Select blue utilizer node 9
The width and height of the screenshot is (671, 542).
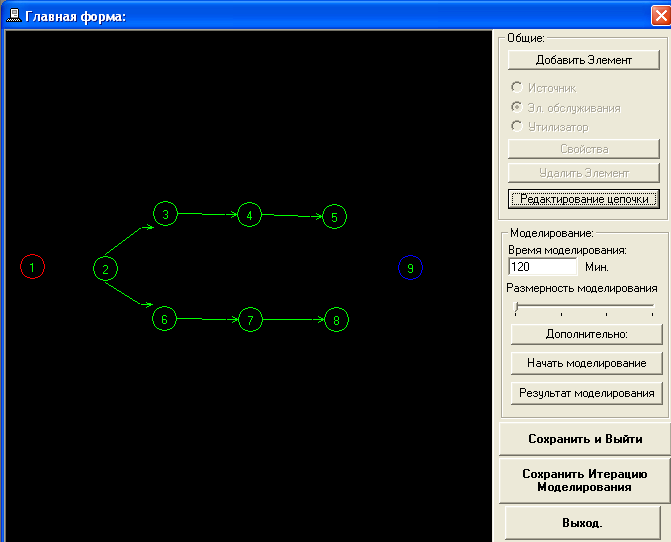[x=410, y=268]
